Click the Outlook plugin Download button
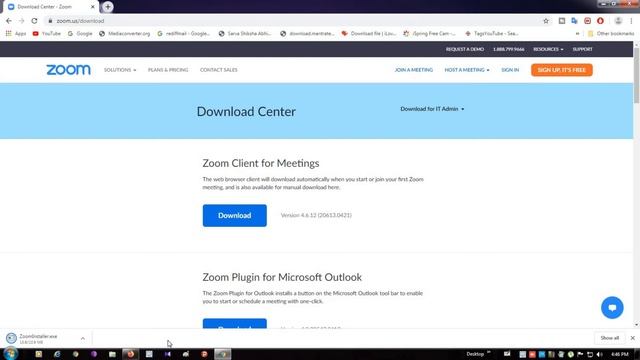The width and height of the screenshot is (640, 360). tap(235, 324)
